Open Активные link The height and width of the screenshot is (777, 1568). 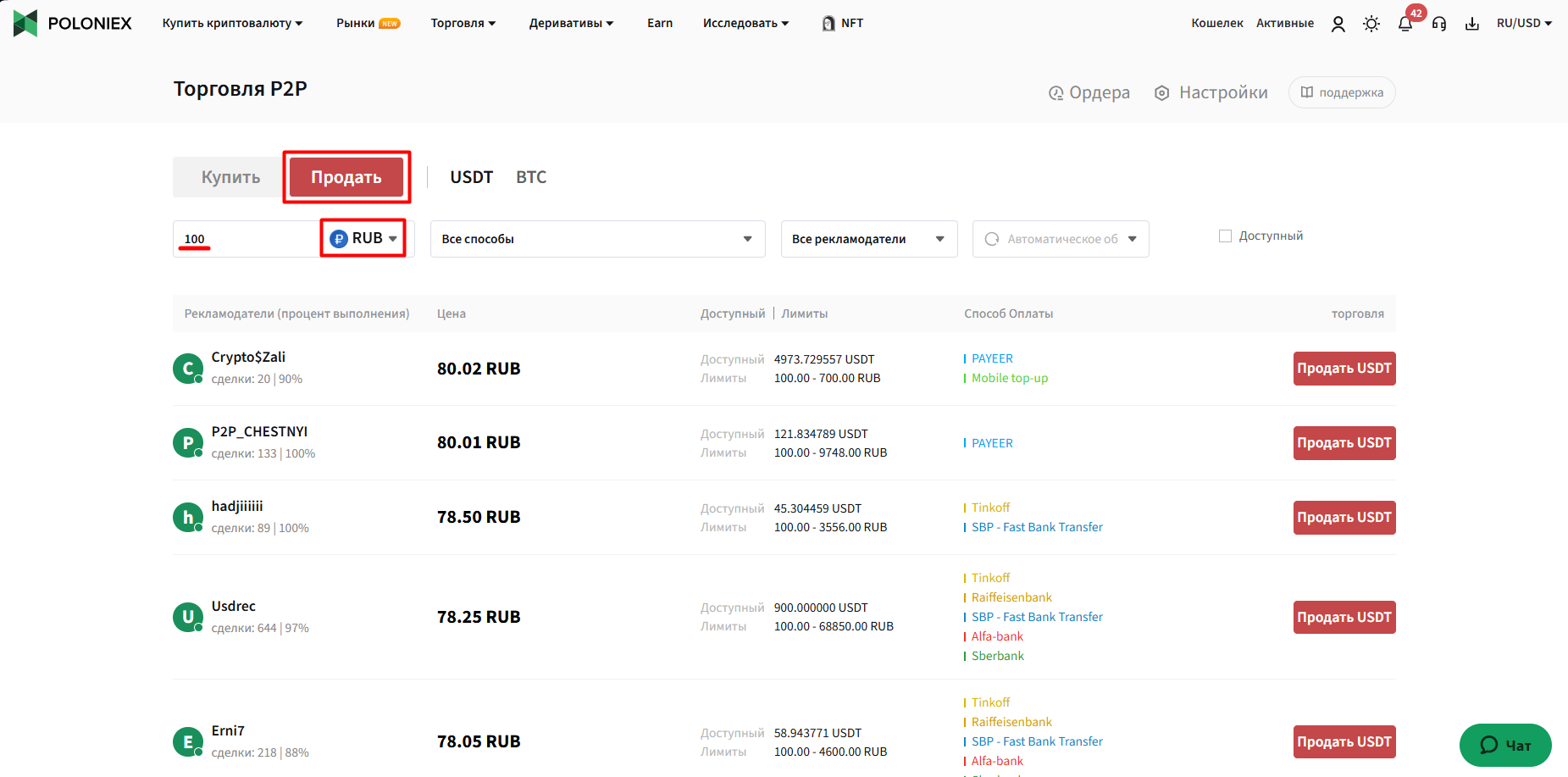pos(1285,23)
